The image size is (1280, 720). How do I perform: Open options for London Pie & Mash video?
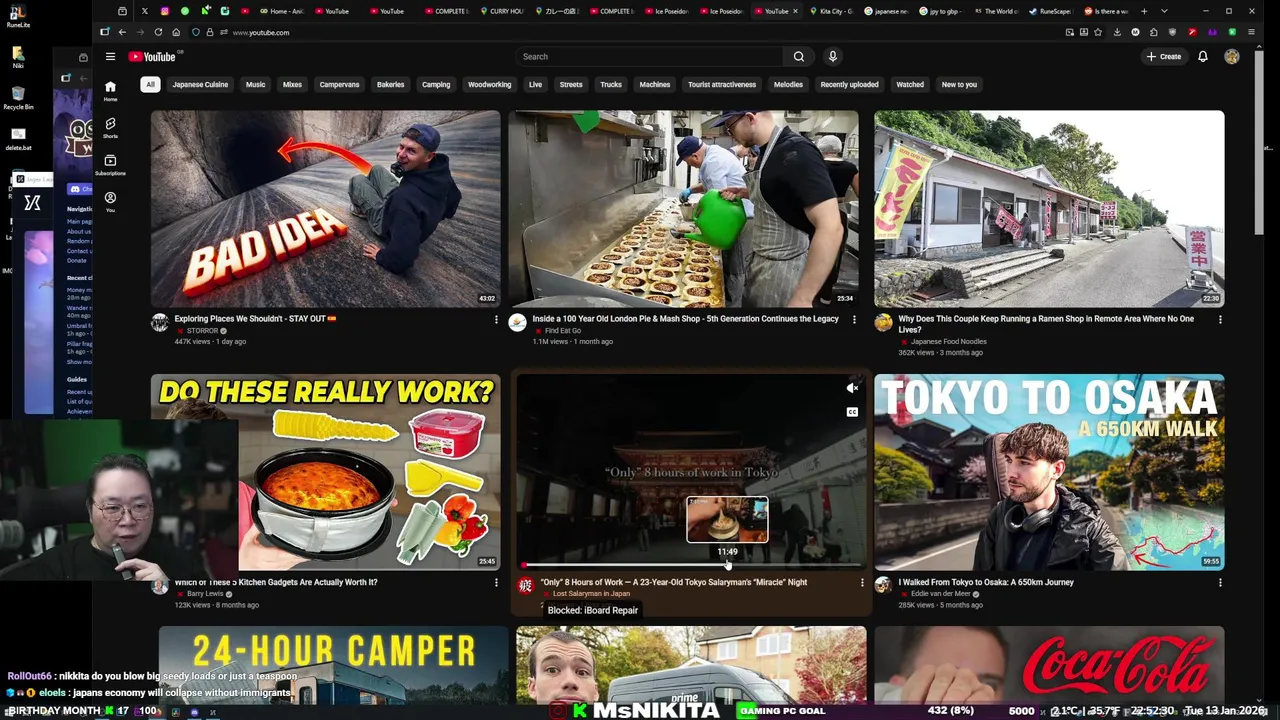[854, 320]
